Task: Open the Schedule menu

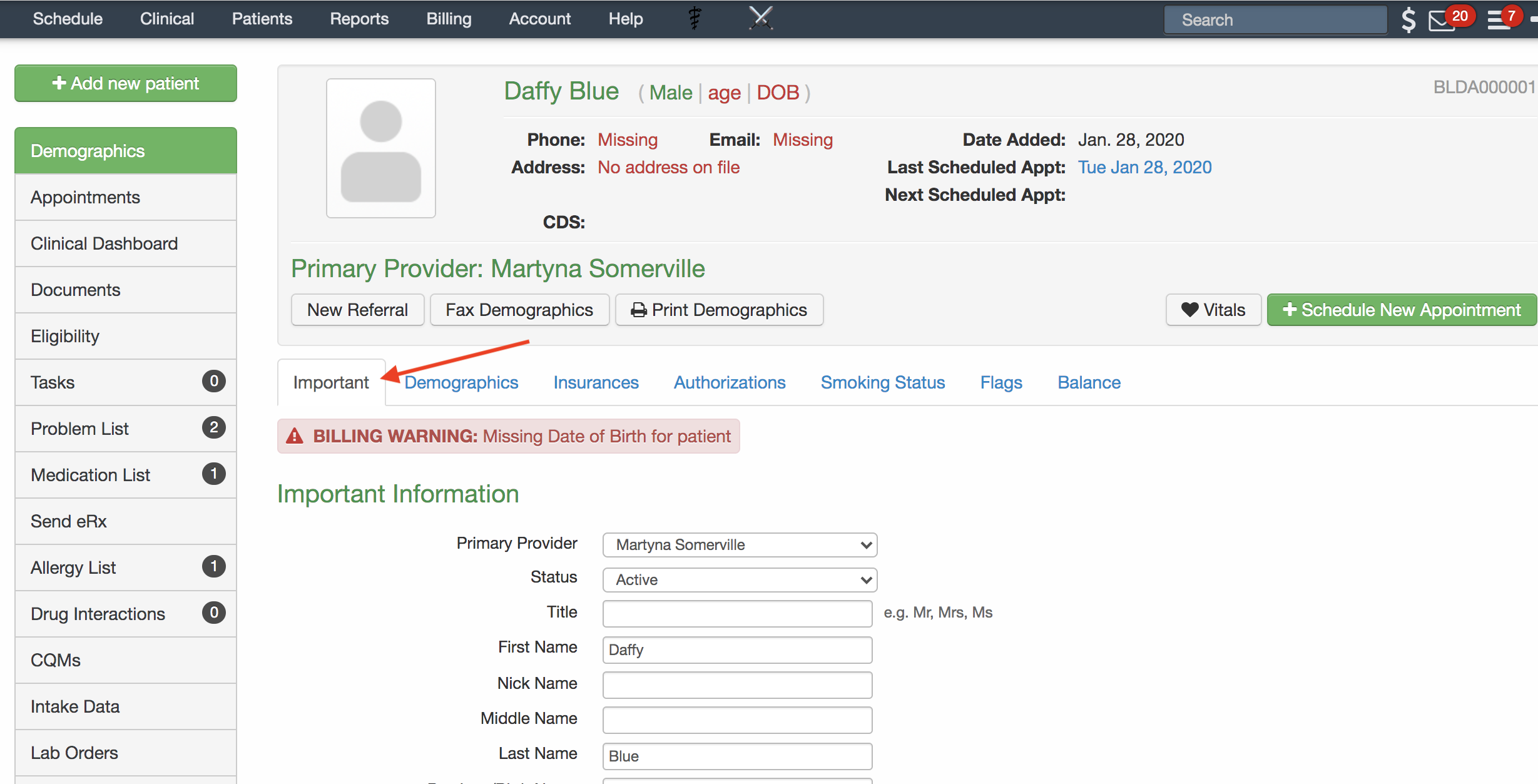Action: point(68,19)
